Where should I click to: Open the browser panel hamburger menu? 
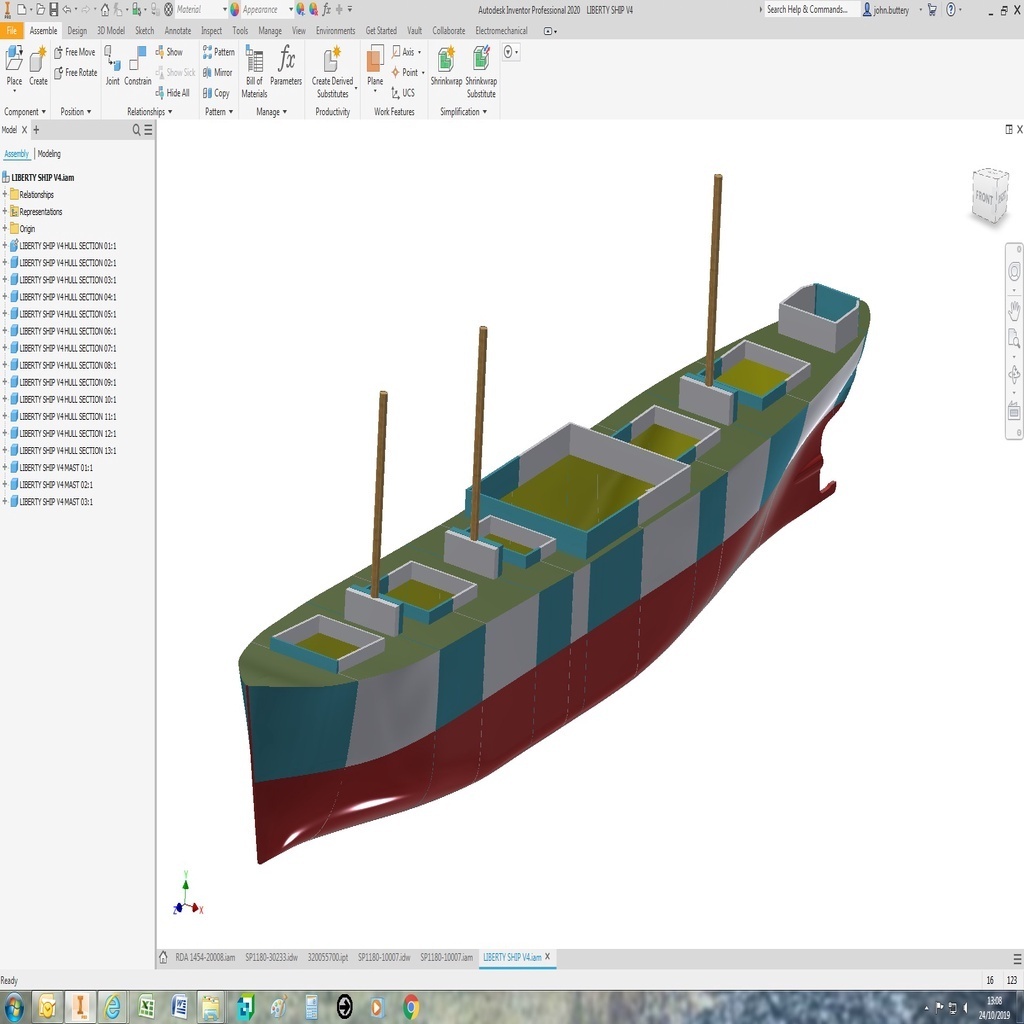tap(148, 130)
